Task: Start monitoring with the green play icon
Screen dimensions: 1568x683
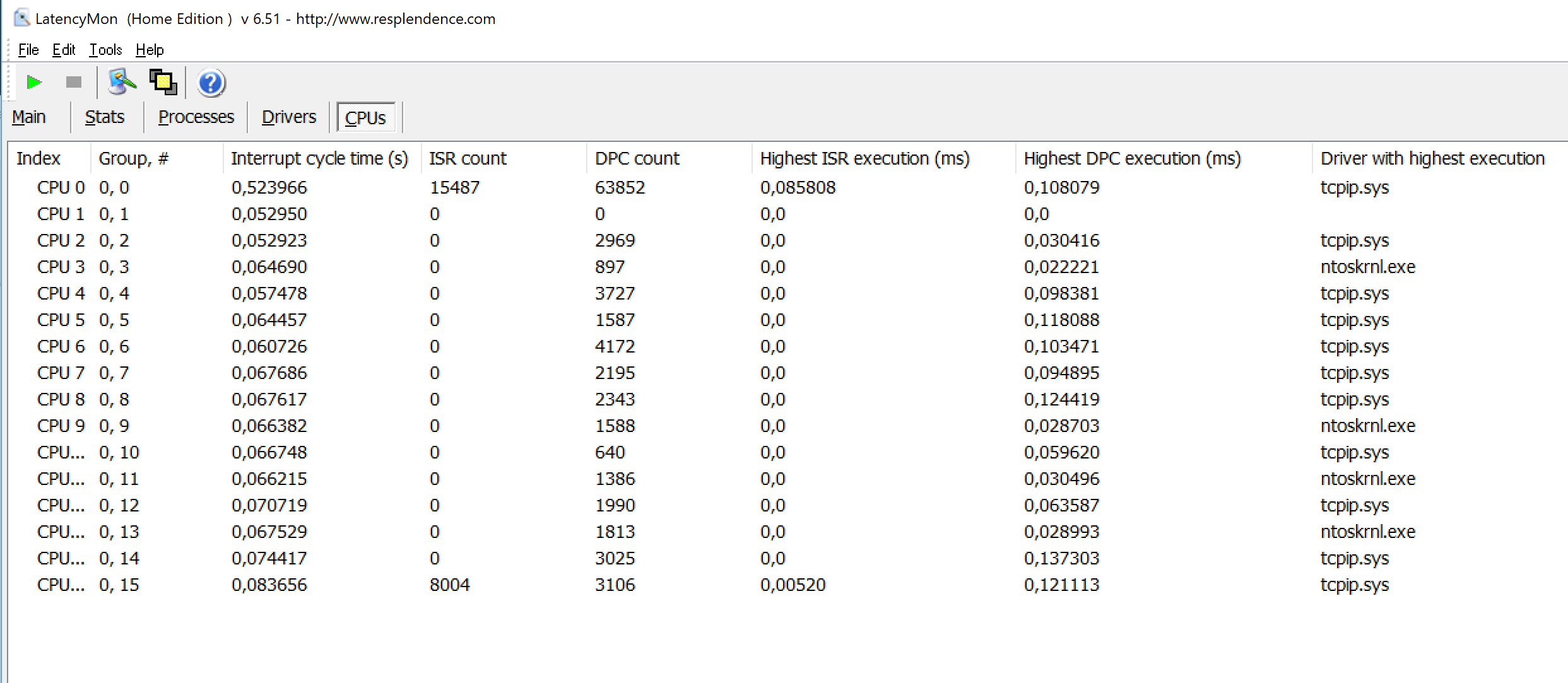Action: 34,83
